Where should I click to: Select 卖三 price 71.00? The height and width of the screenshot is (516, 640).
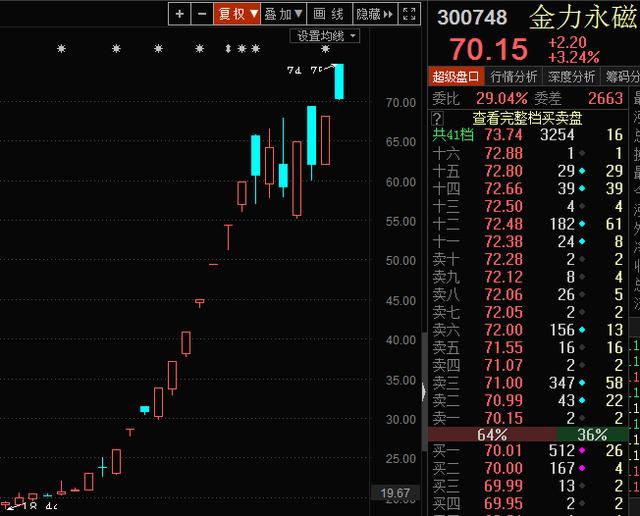click(x=503, y=383)
